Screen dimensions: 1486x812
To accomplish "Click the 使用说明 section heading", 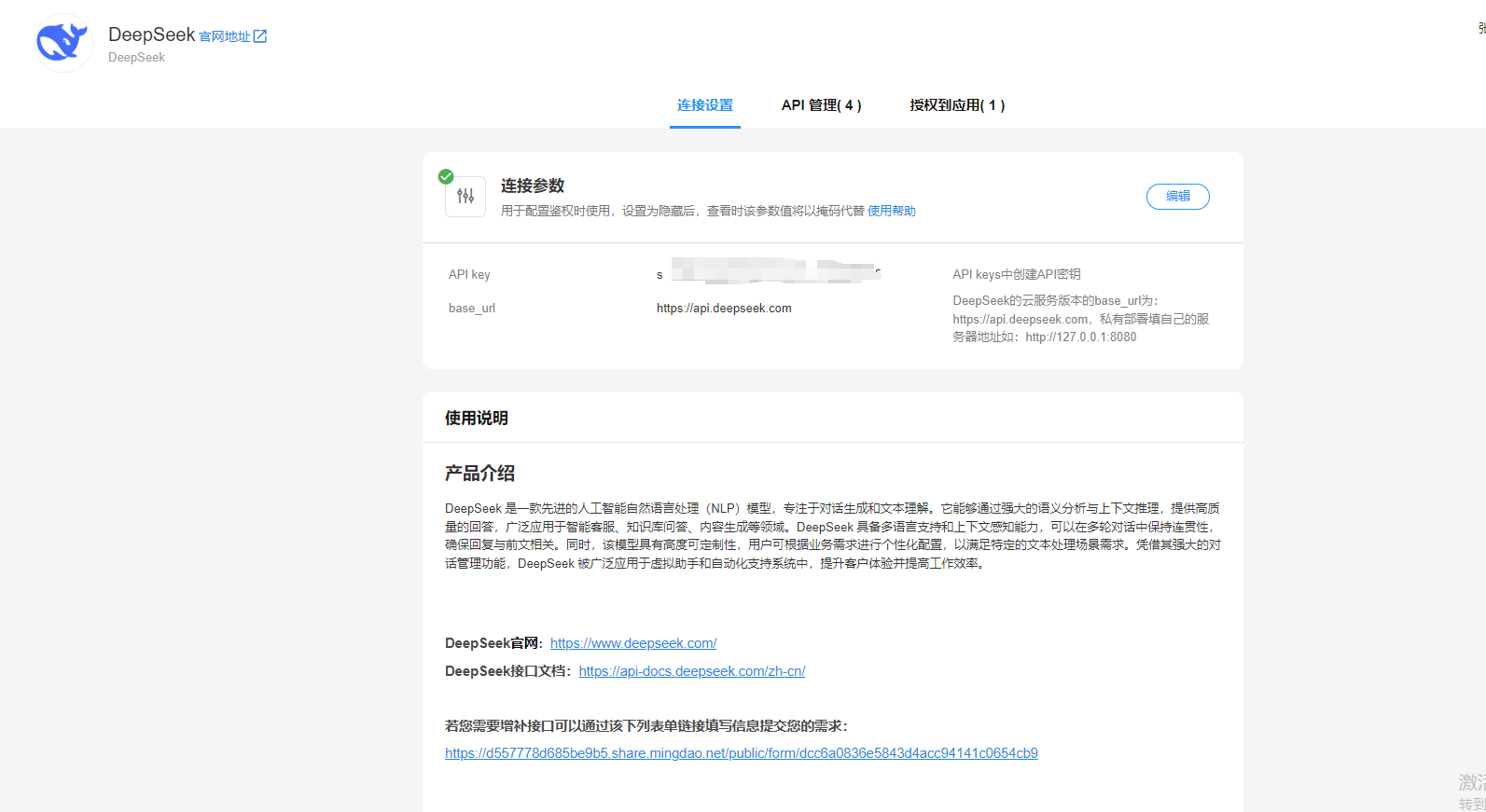I will [x=476, y=418].
